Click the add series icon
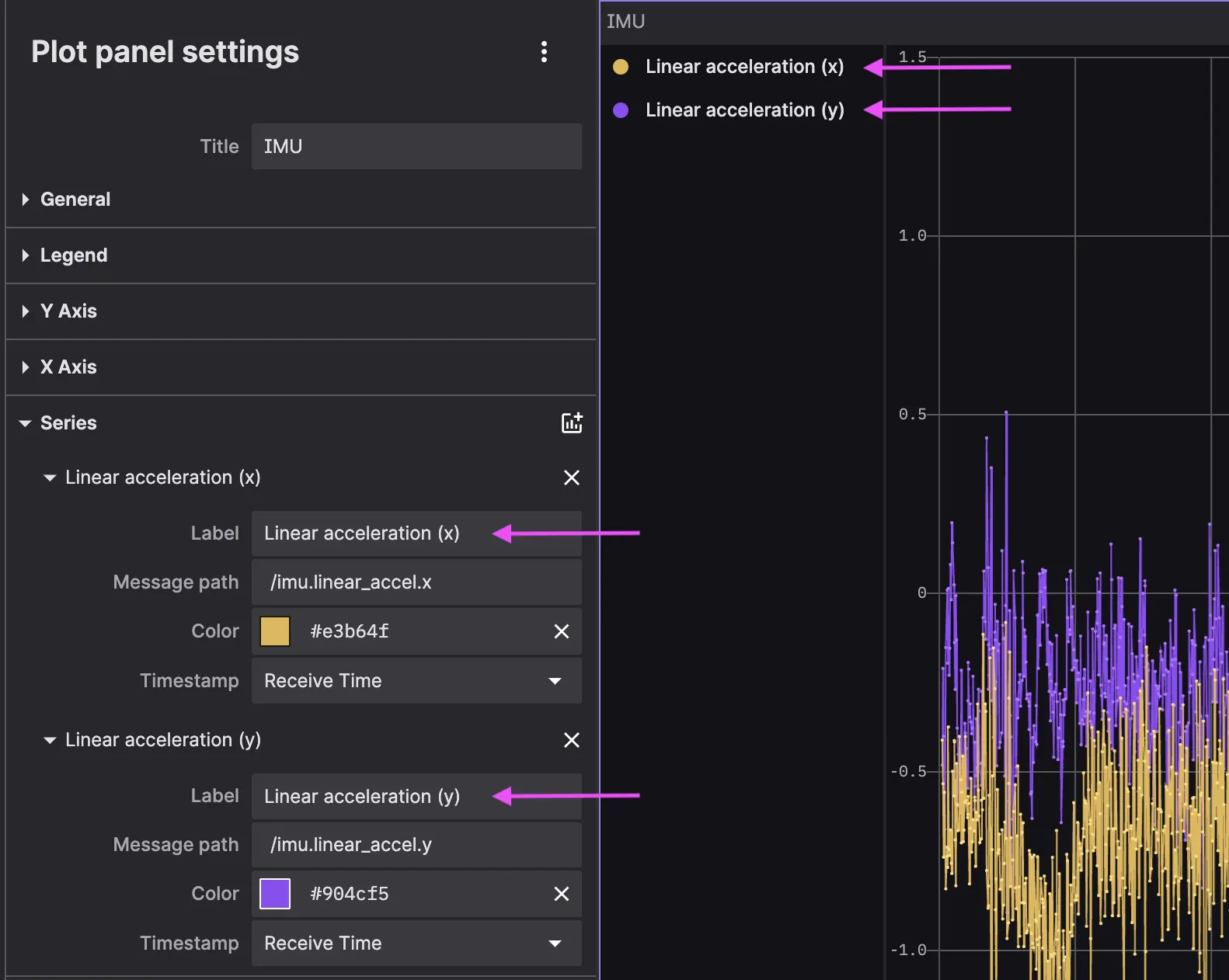Image resolution: width=1229 pixels, height=980 pixels. (572, 423)
